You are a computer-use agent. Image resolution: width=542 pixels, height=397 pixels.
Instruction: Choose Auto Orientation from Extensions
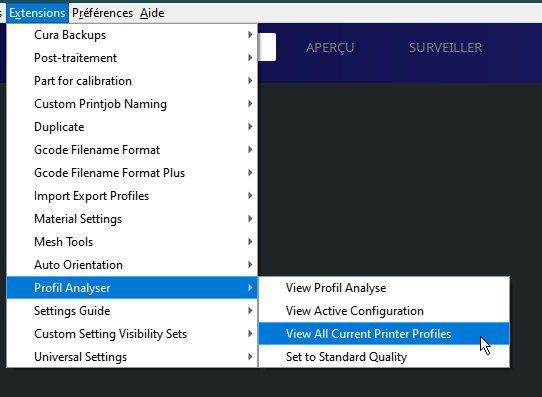132,265
